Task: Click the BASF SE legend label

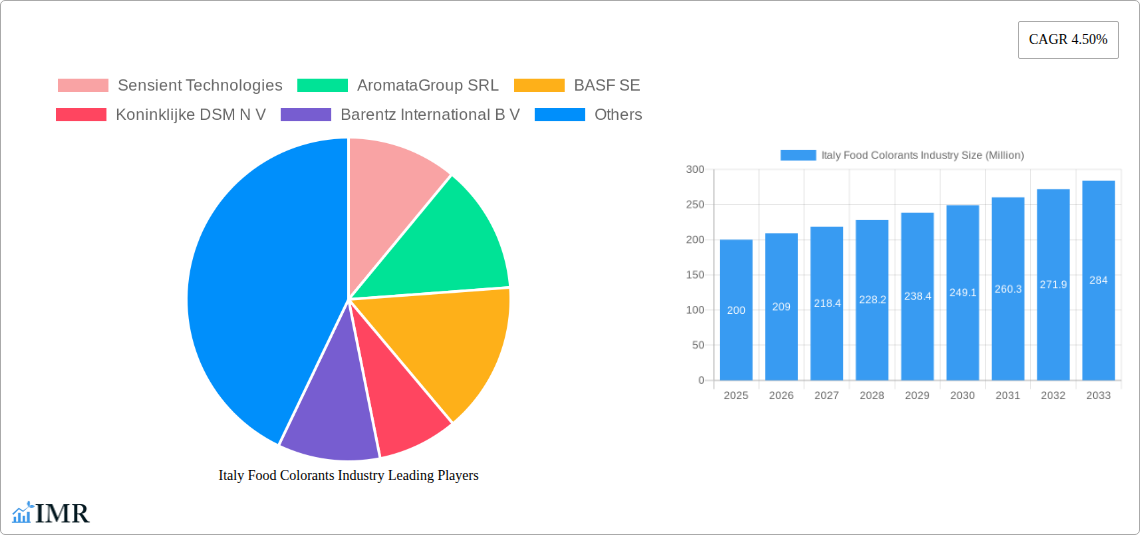Action: coord(607,85)
